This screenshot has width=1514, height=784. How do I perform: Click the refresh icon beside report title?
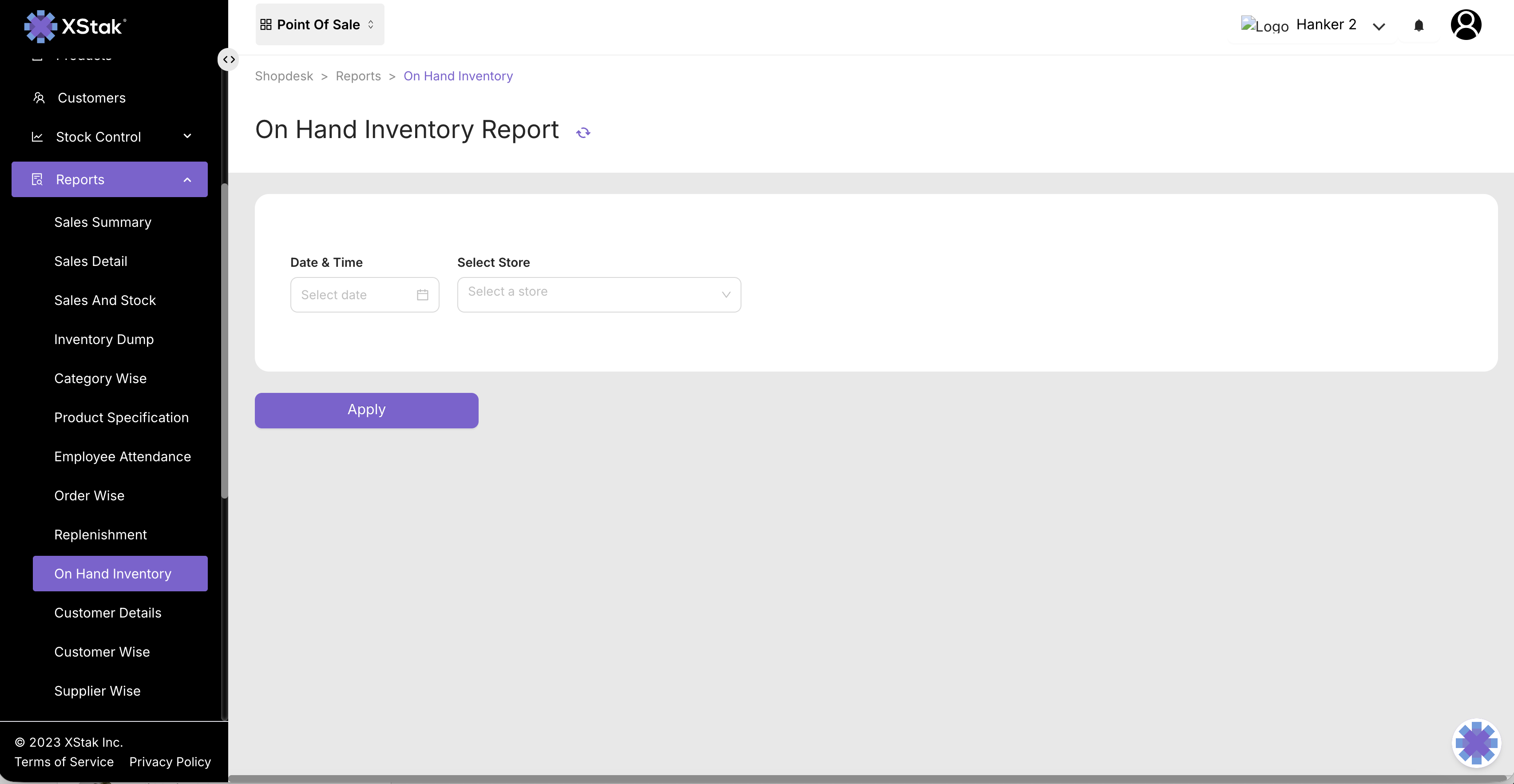583,132
